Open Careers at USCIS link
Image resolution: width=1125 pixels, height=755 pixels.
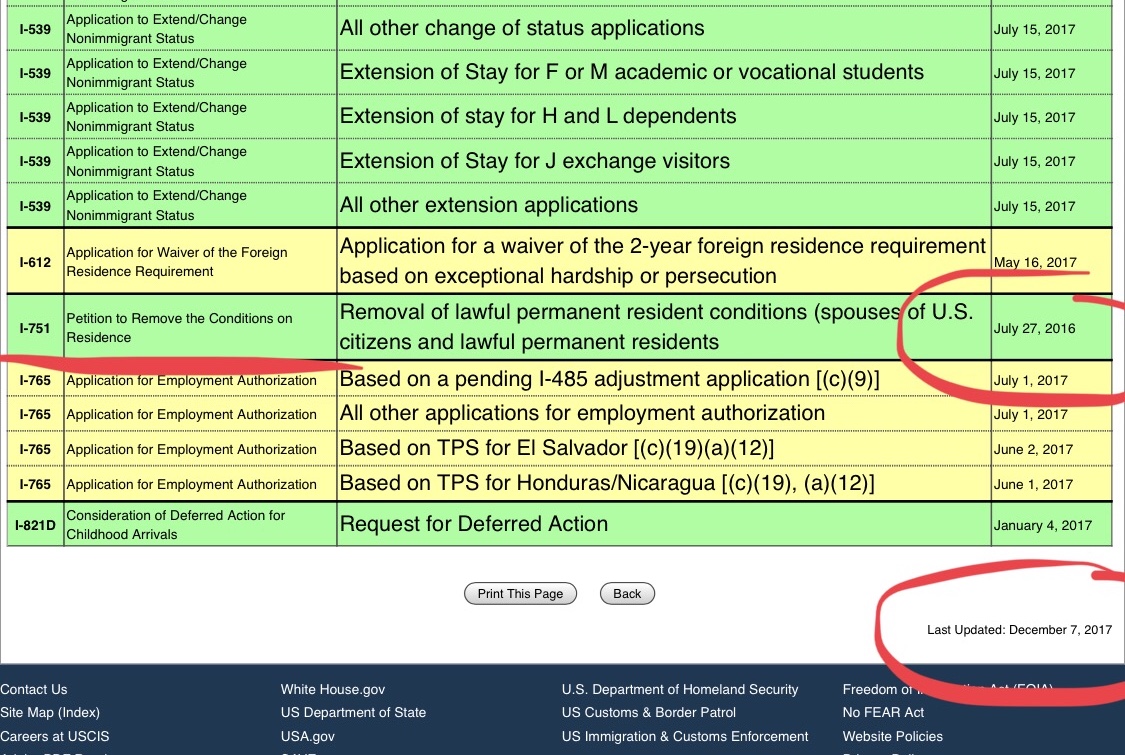[55, 736]
